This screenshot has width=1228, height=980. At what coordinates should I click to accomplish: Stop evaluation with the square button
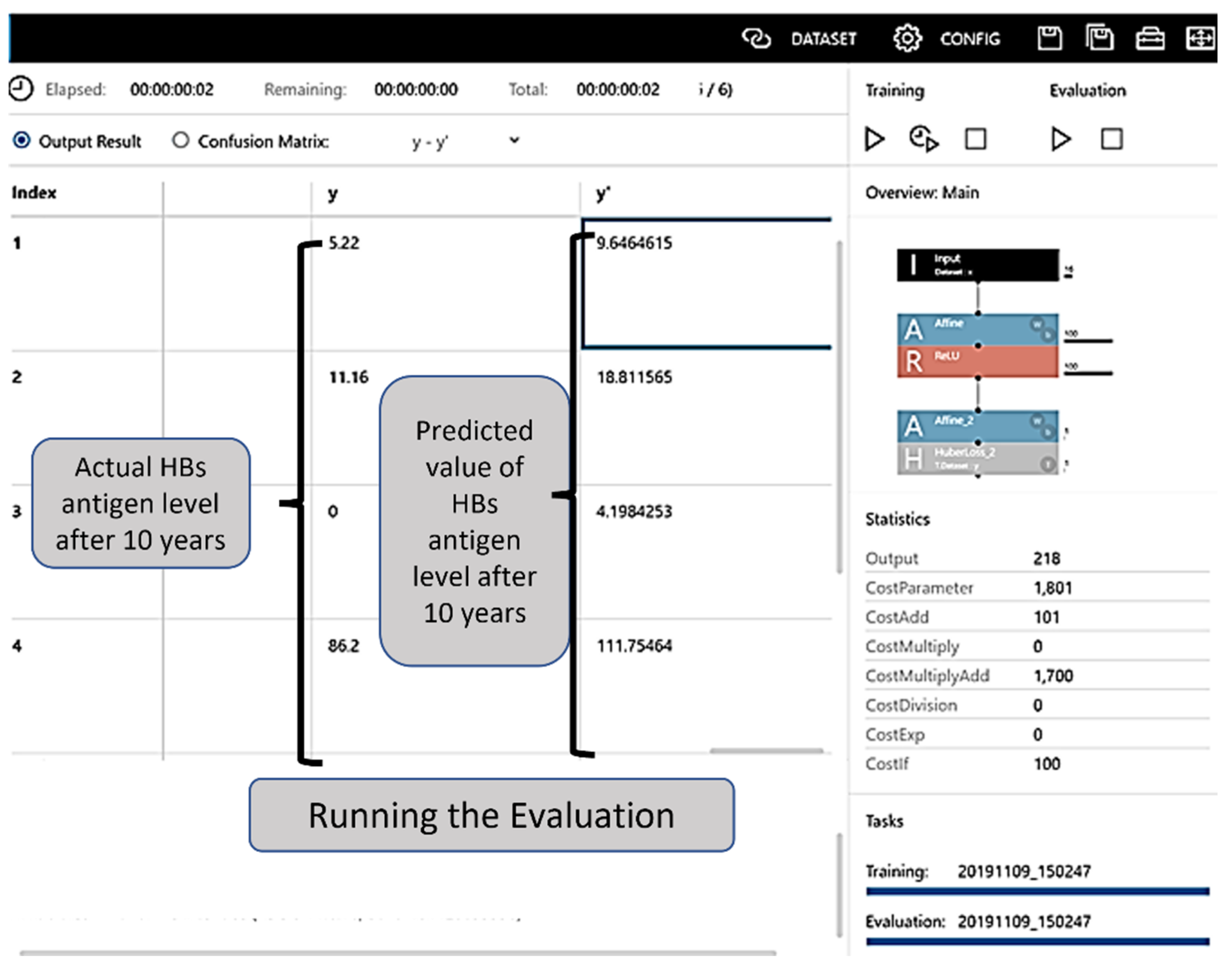[x=1111, y=139]
